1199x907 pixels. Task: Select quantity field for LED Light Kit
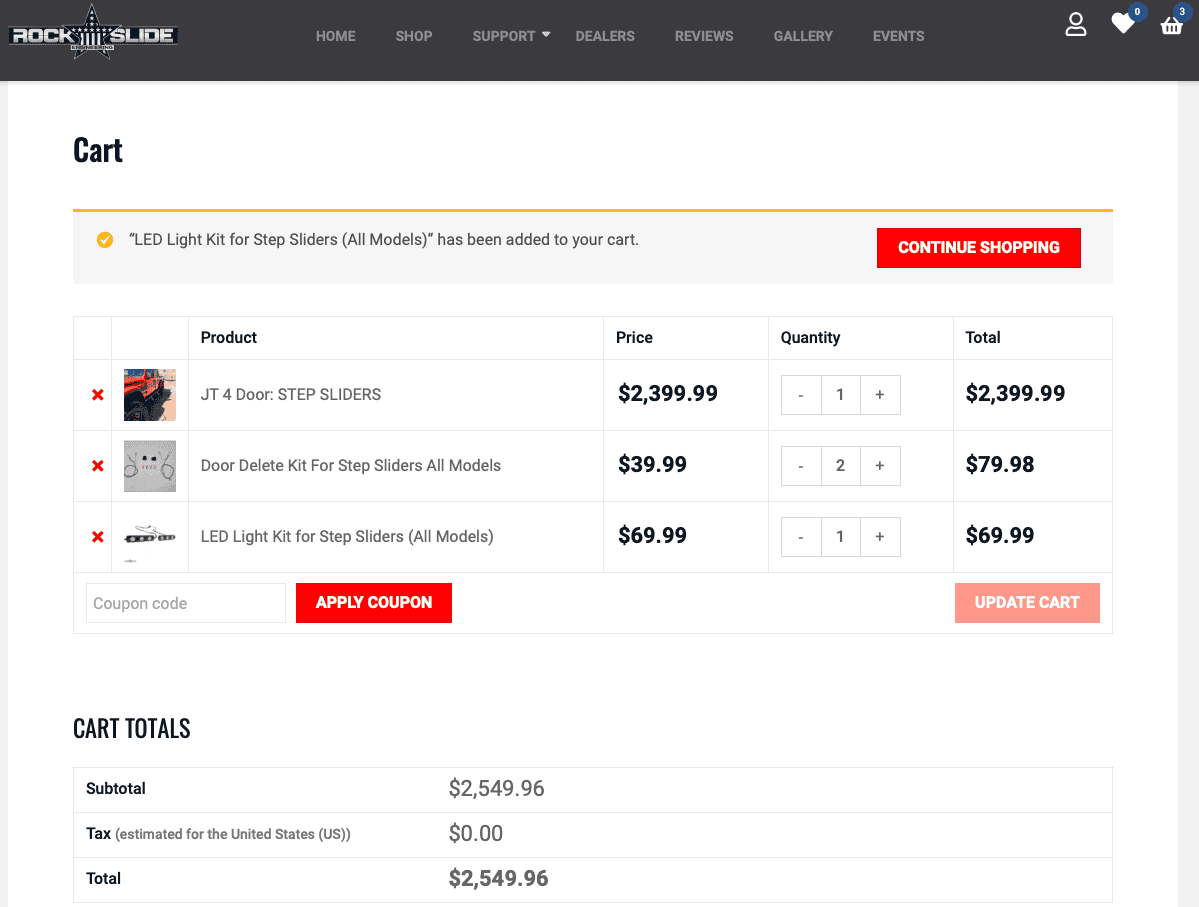click(840, 537)
